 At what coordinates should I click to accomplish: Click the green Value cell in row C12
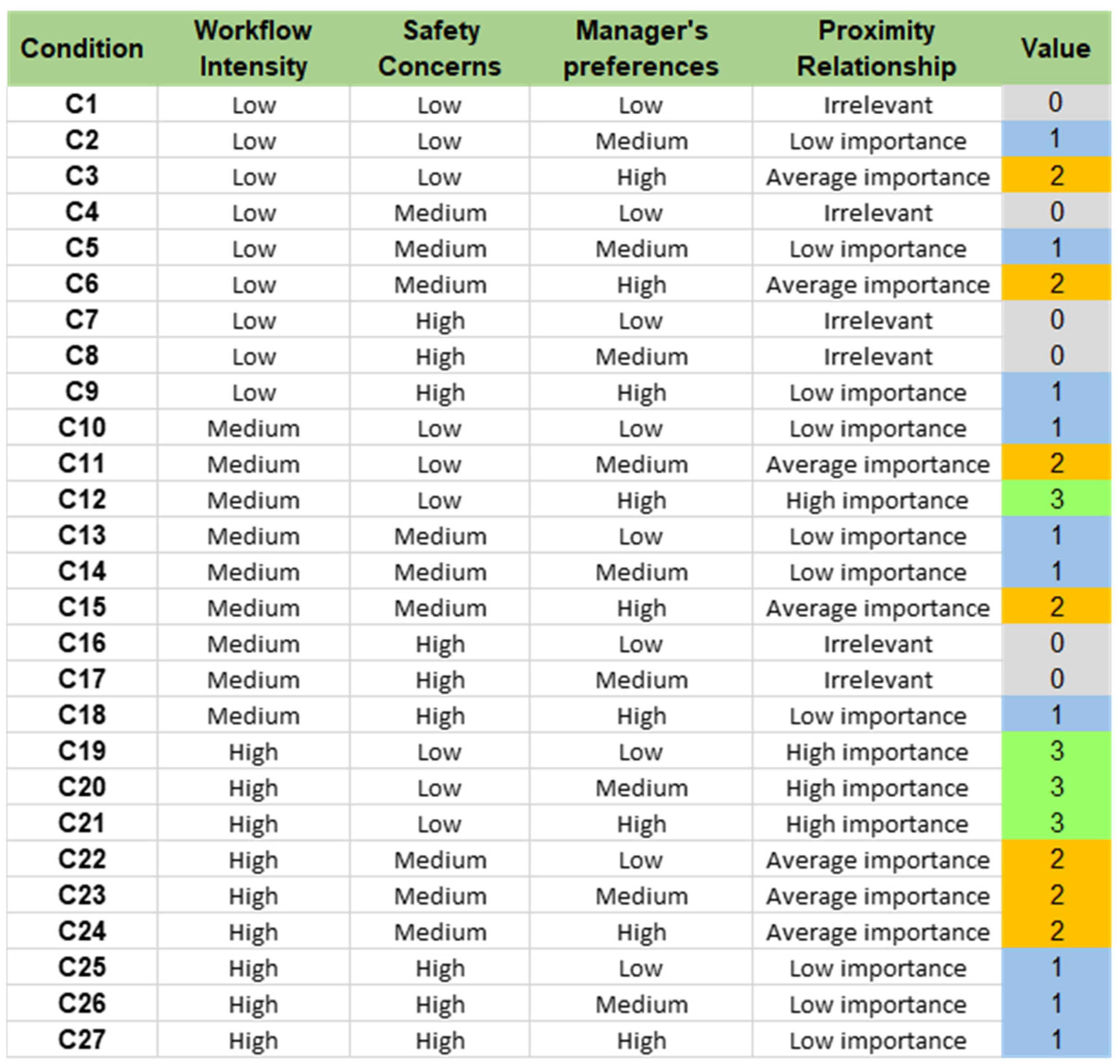click(1055, 500)
